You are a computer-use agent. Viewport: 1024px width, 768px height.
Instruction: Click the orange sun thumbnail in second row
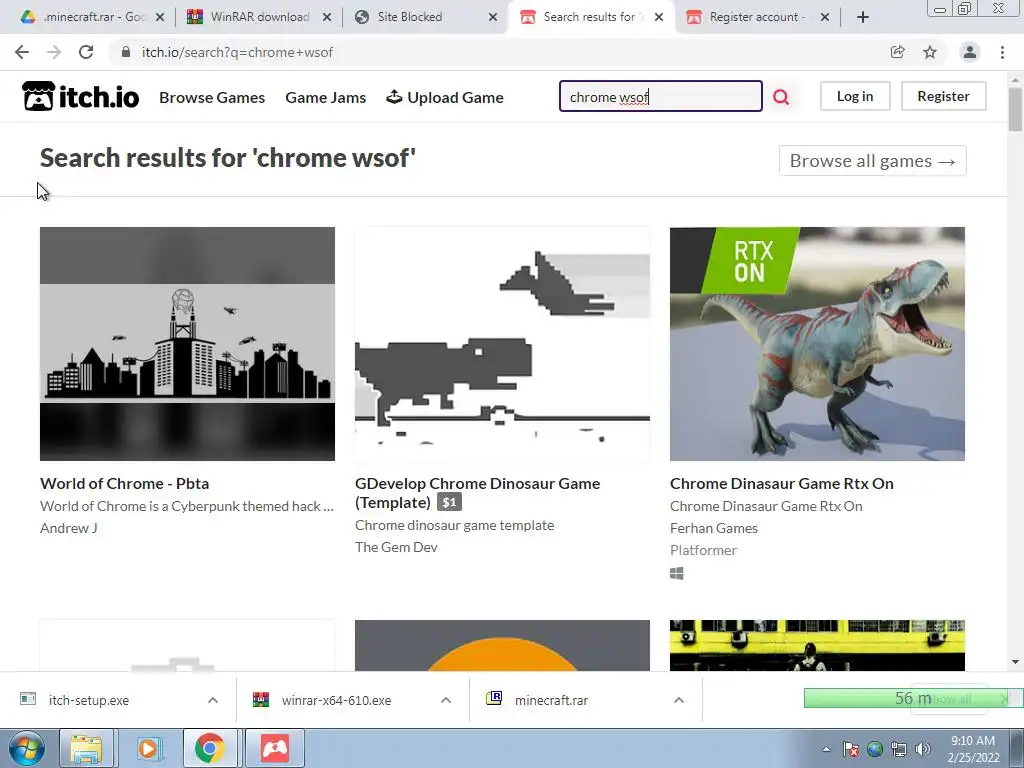point(502,645)
